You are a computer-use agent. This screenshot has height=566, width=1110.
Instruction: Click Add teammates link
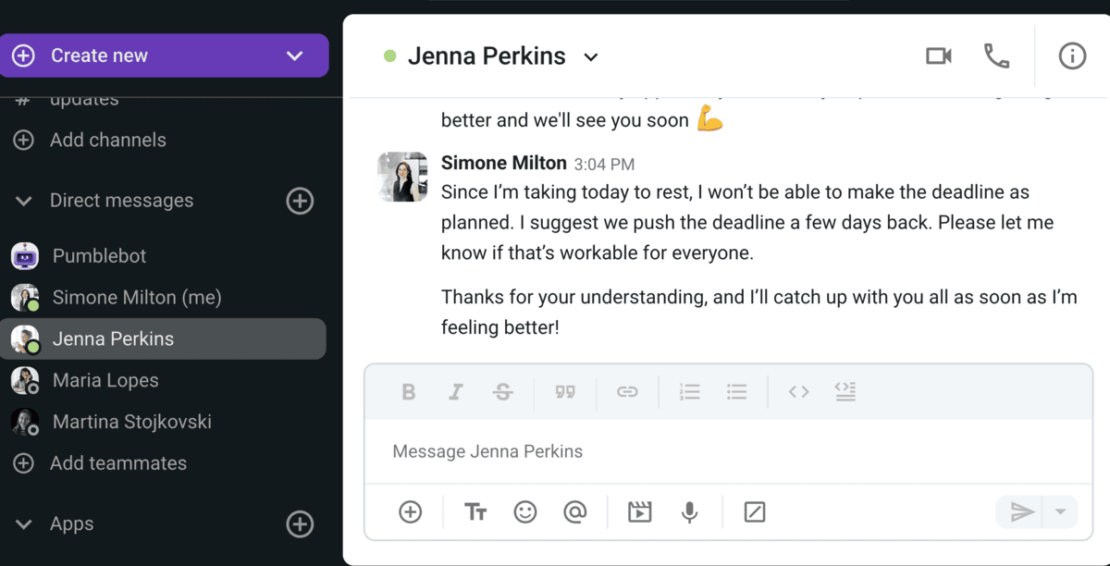point(118,463)
